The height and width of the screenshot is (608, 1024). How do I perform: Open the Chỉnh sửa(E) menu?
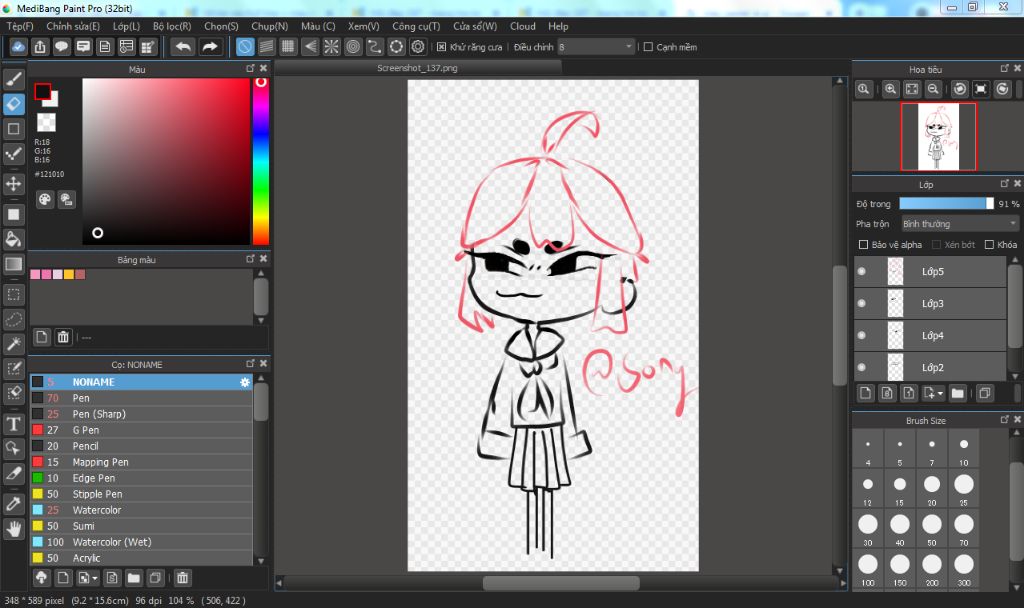click(73, 26)
